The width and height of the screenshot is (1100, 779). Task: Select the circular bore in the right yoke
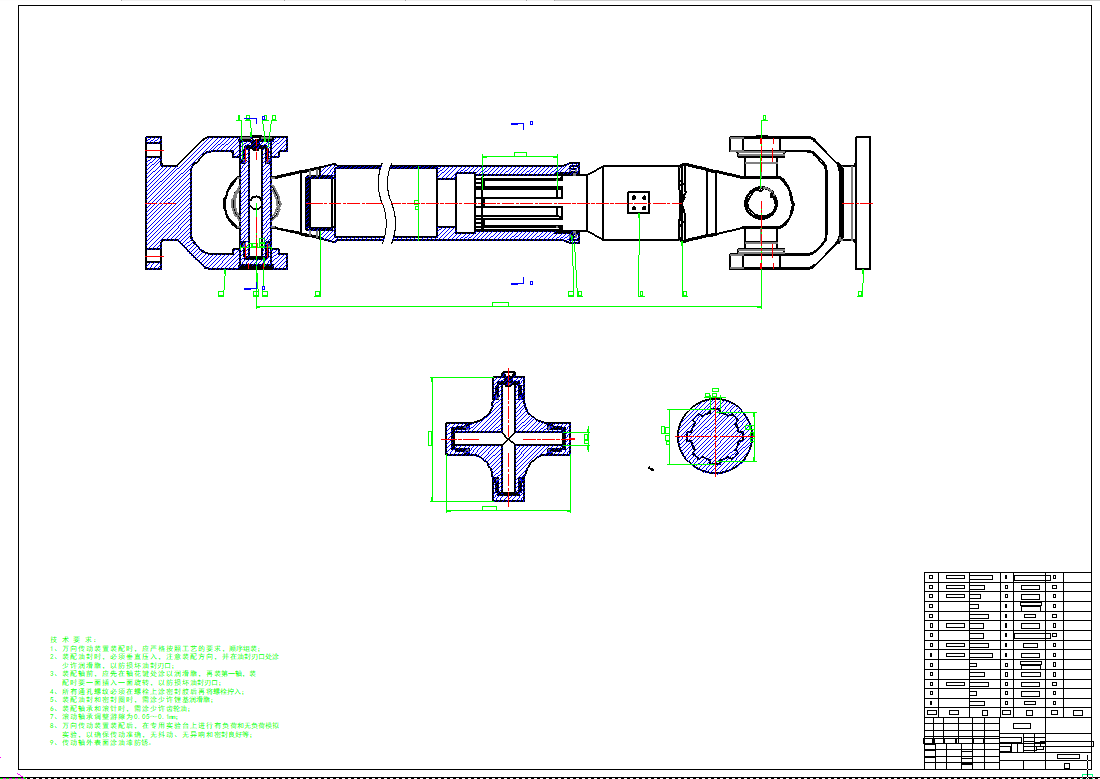pos(767,203)
